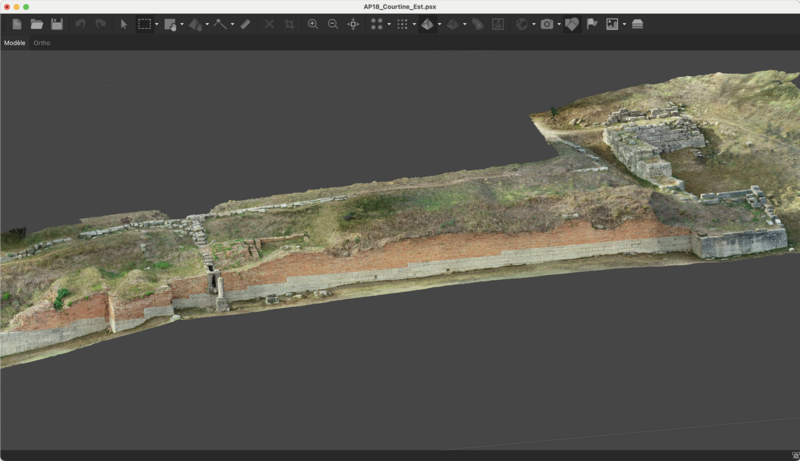This screenshot has height=461, width=800.
Task: Open the textured model view mode dropdown arrow
Action: 439,24
